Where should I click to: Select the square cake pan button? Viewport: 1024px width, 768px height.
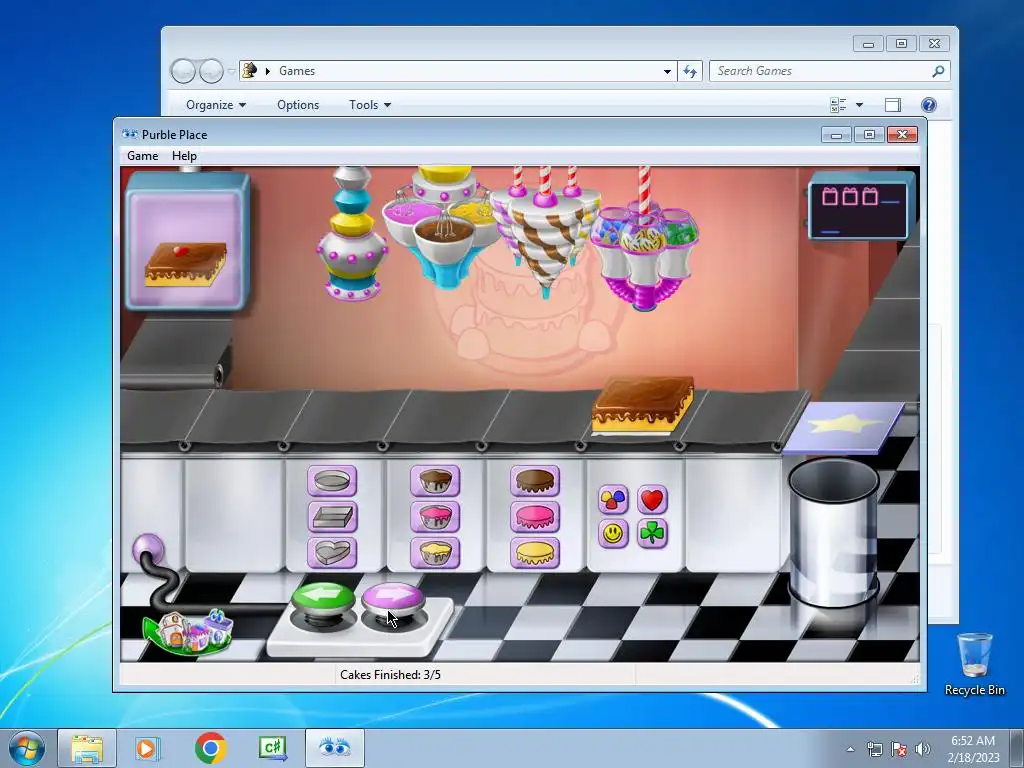(x=332, y=517)
